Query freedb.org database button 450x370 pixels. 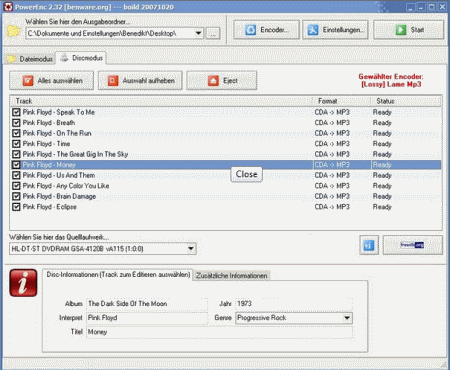[413, 245]
